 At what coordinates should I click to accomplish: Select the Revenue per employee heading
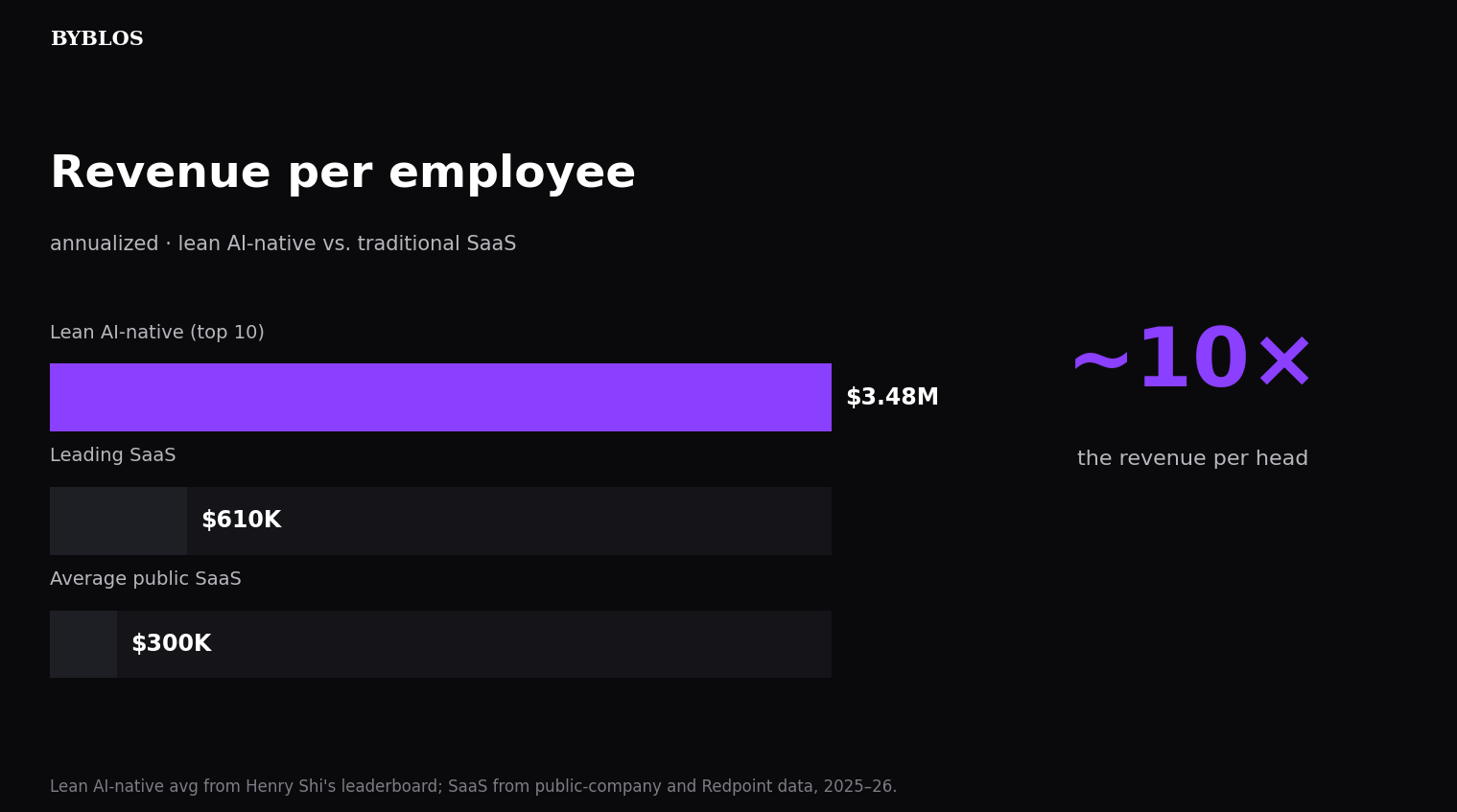pos(342,174)
